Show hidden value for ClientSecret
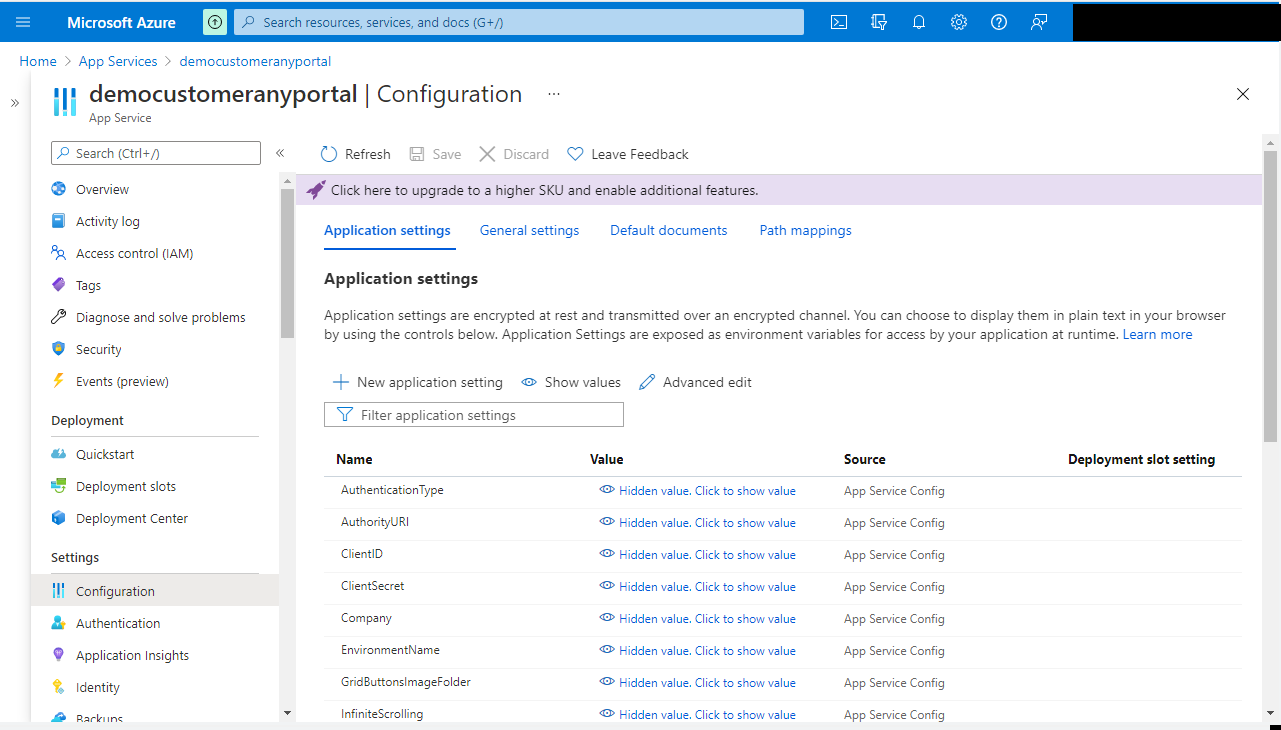 click(x=697, y=587)
